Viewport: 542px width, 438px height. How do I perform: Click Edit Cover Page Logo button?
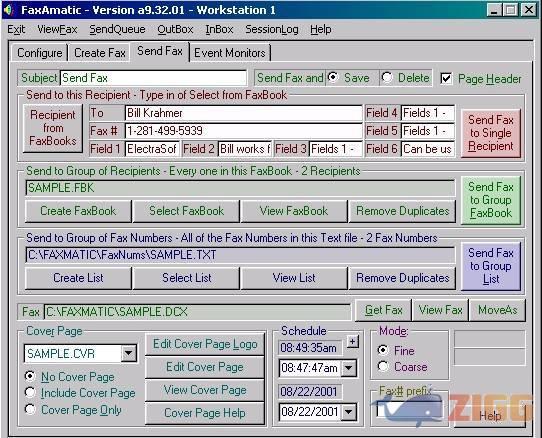[205, 344]
